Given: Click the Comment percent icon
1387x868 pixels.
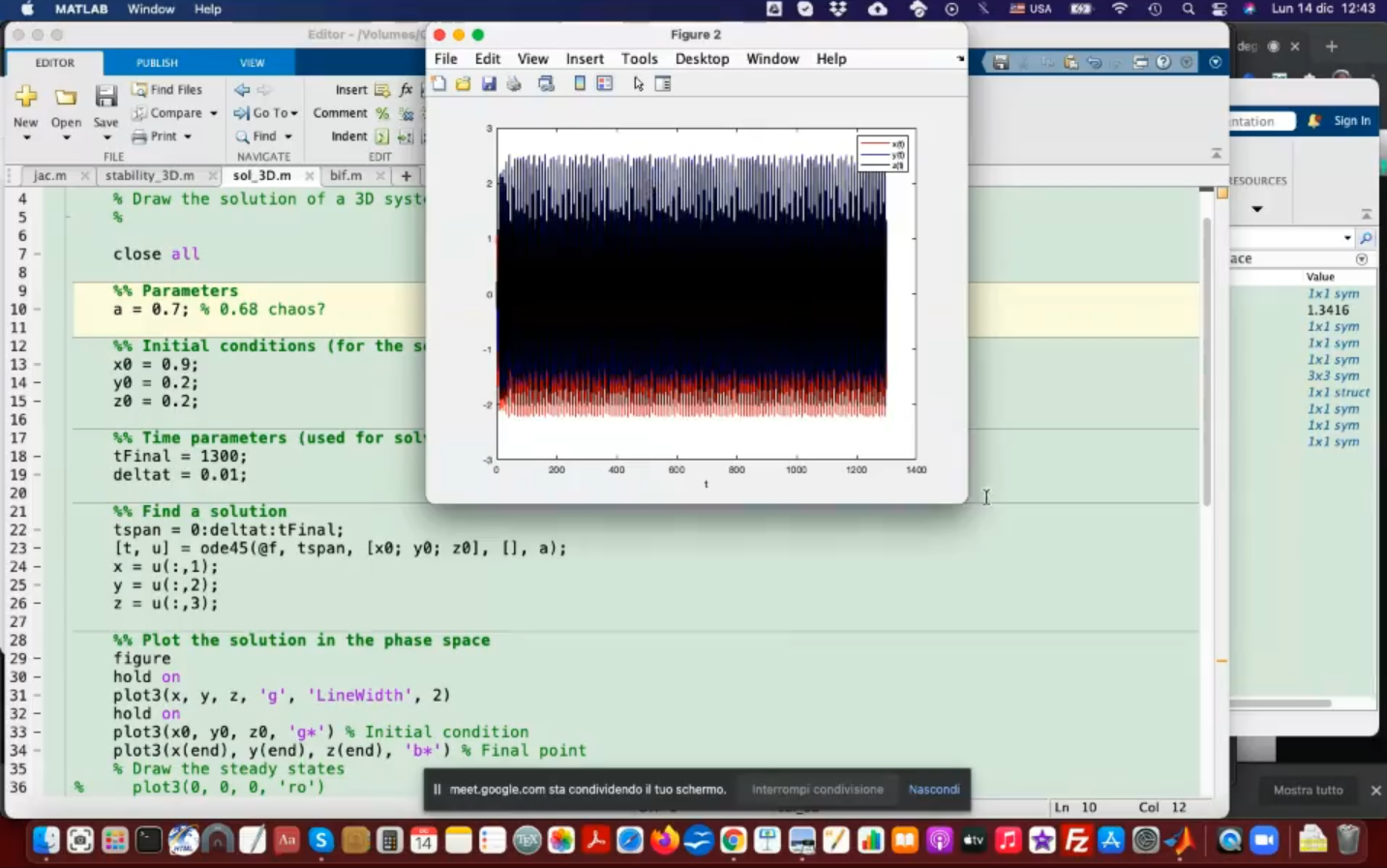Looking at the screenshot, I should pos(382,113).
